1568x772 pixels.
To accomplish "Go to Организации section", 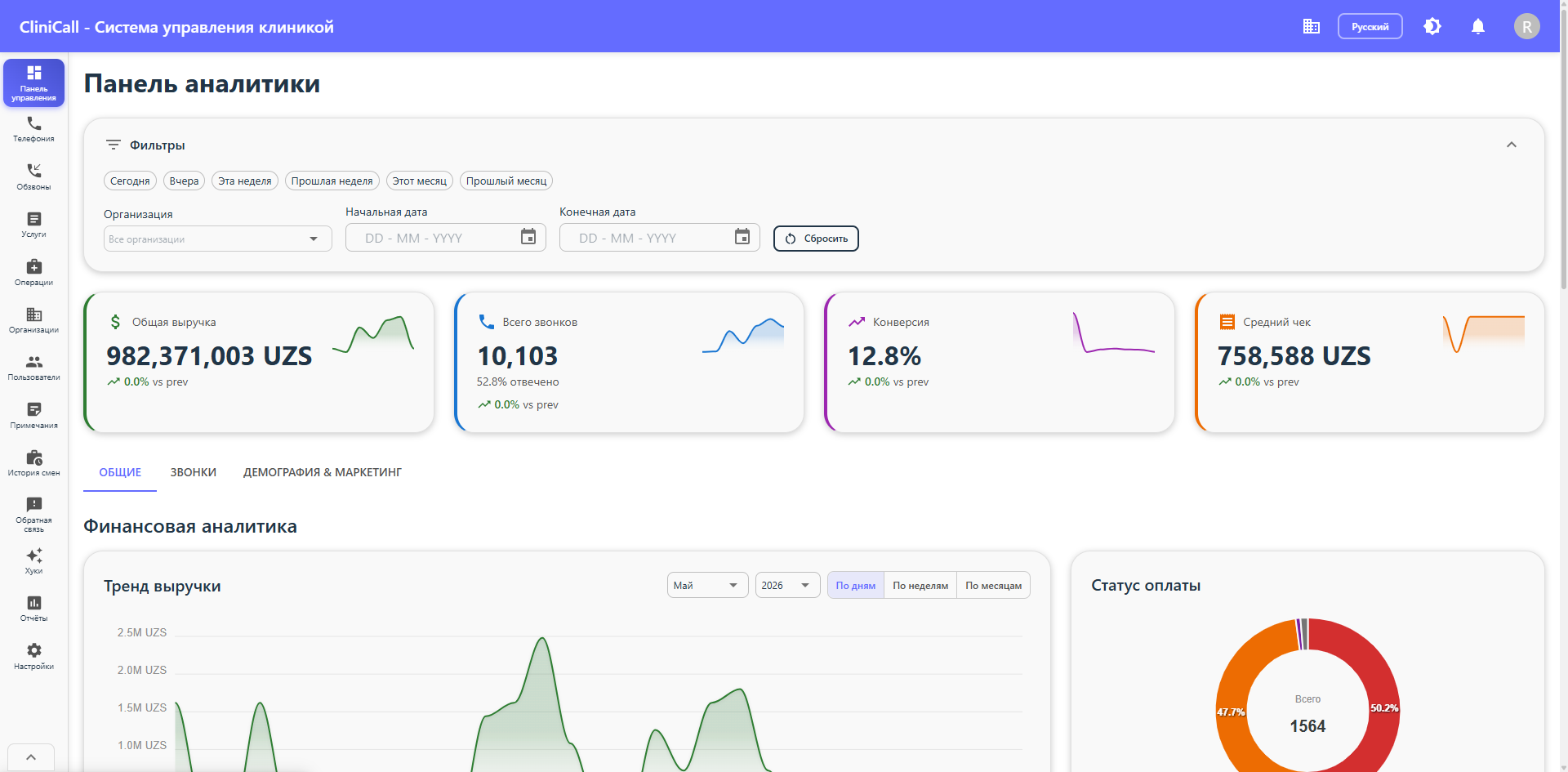I will pos(33,320).
